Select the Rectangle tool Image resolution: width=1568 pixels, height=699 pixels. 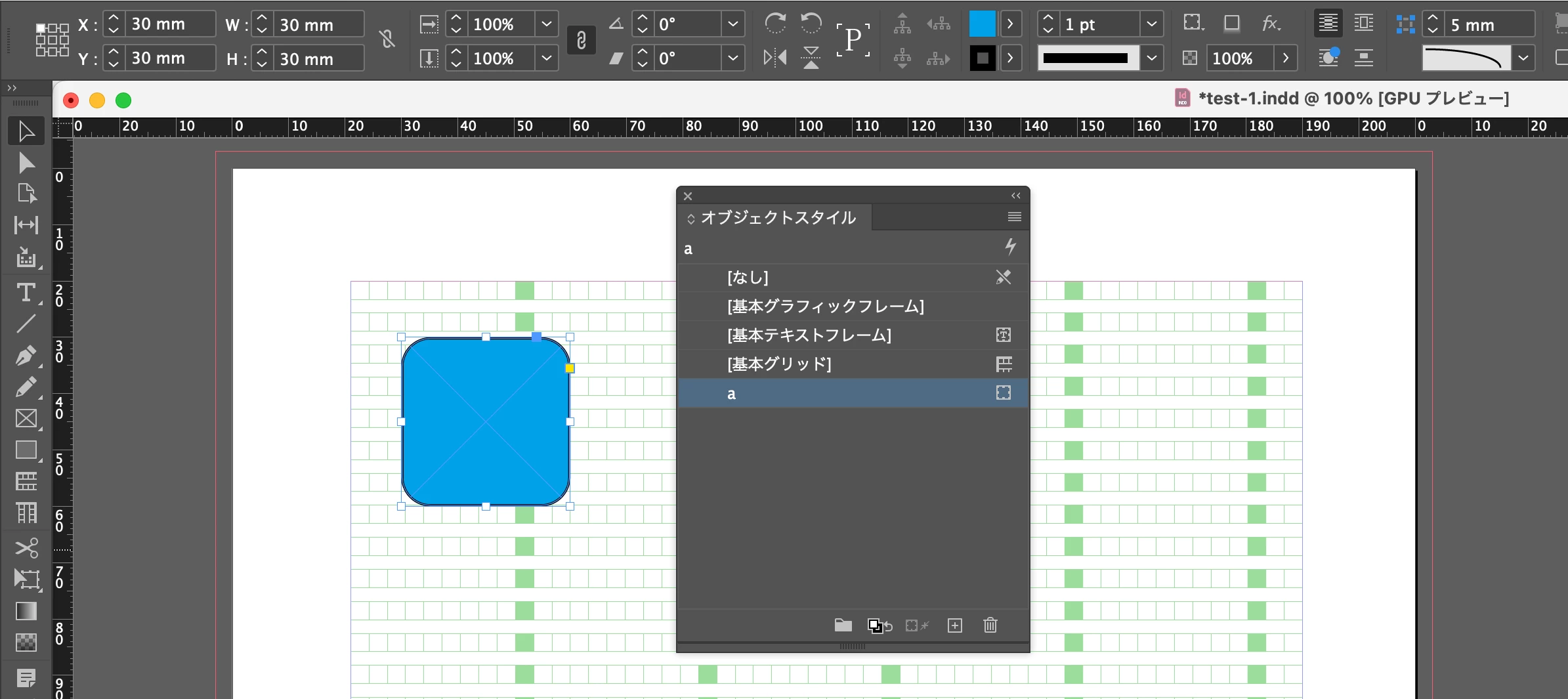tap(26, 450)
